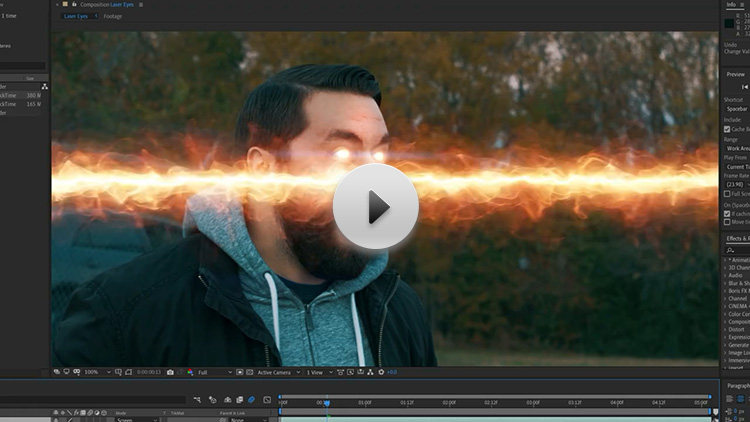Toggle the hide shy layers icon
This screenshot has height=422, width=750.
[x=228, y=400]
